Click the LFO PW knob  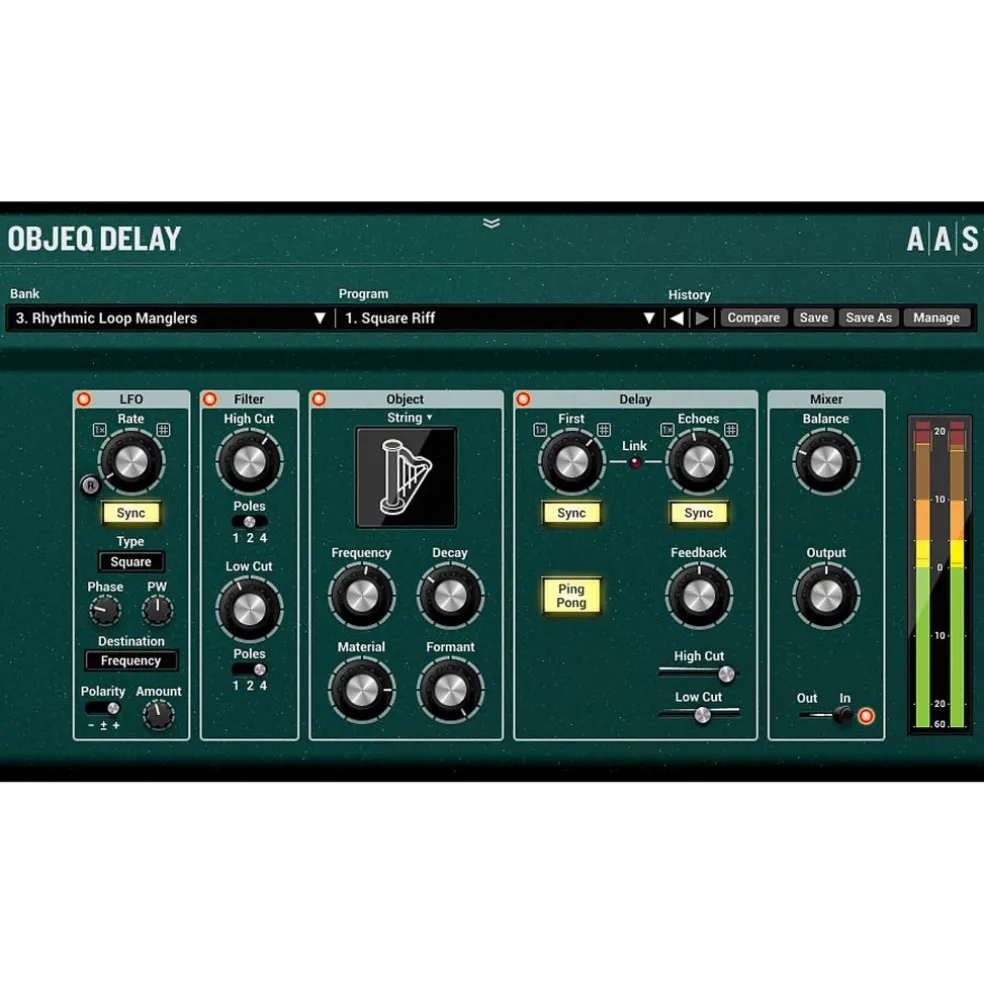158,610
